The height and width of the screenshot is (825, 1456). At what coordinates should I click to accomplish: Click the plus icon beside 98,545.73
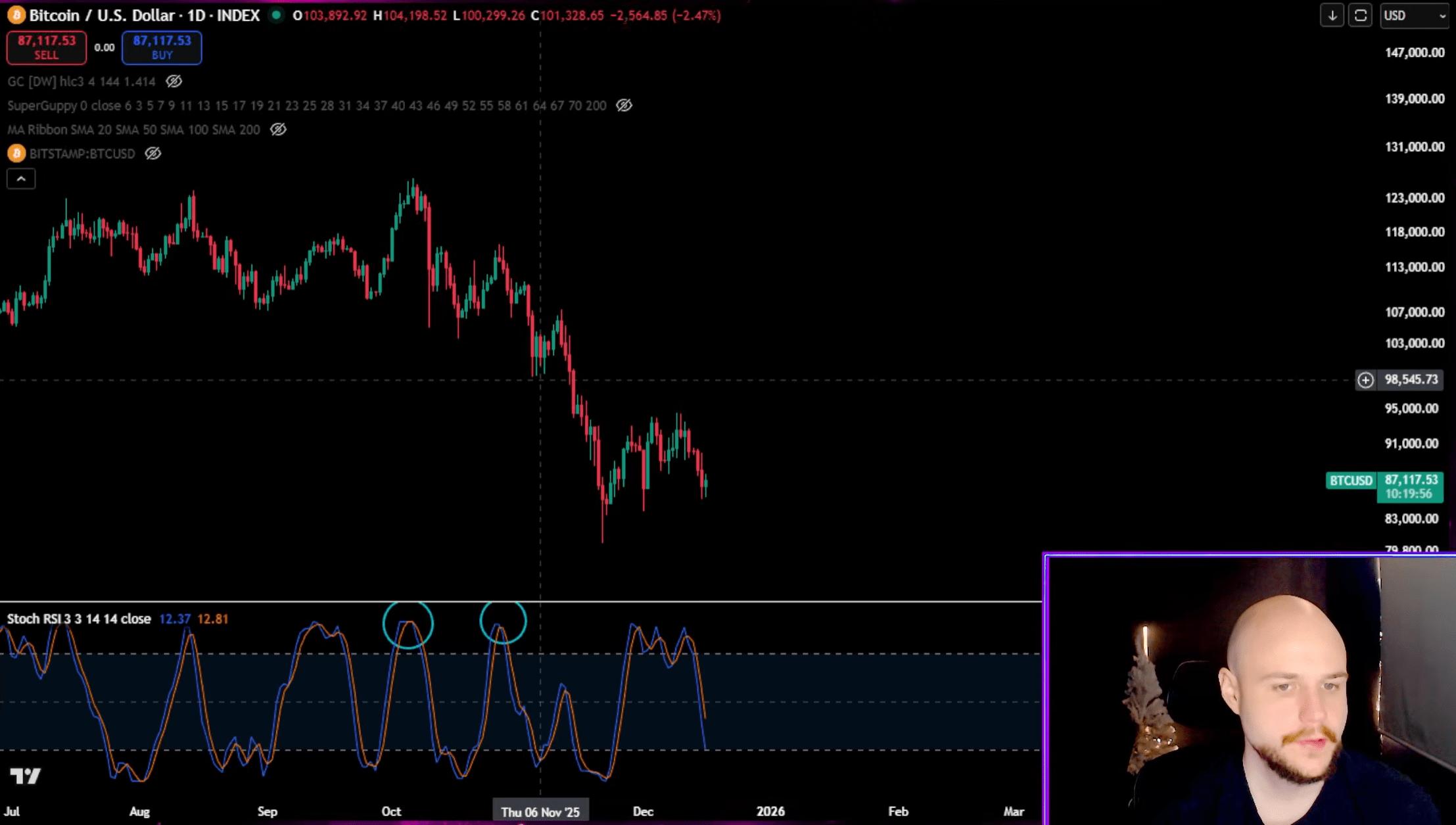1365,379
